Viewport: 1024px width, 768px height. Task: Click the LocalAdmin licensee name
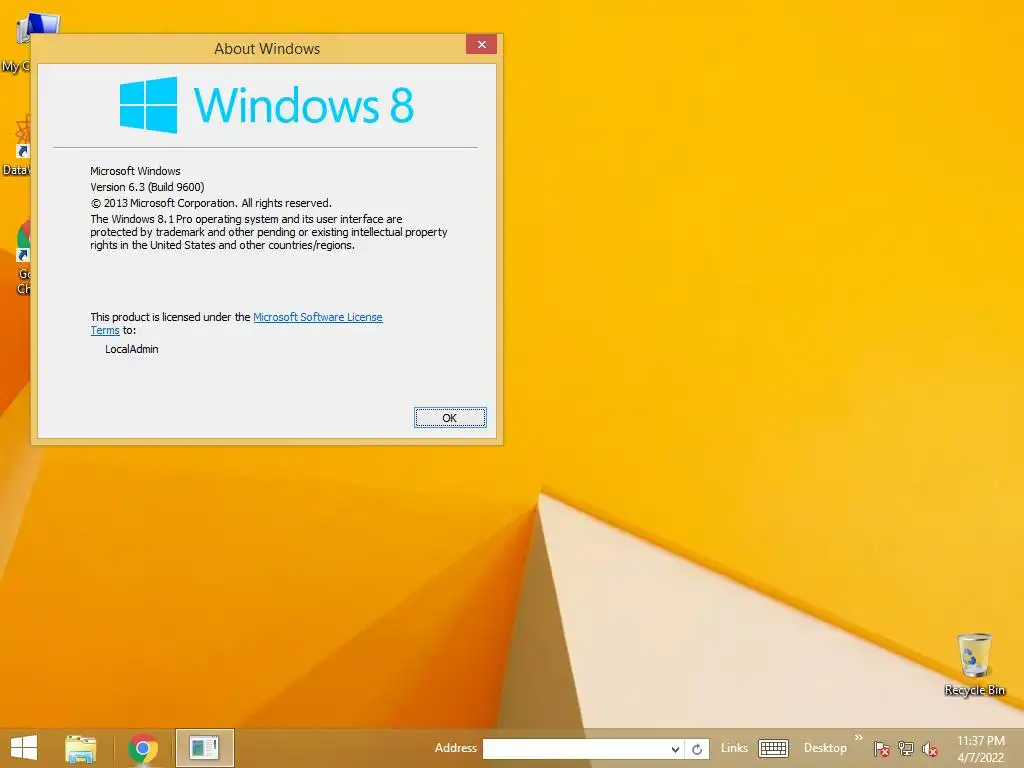point(132,349)
